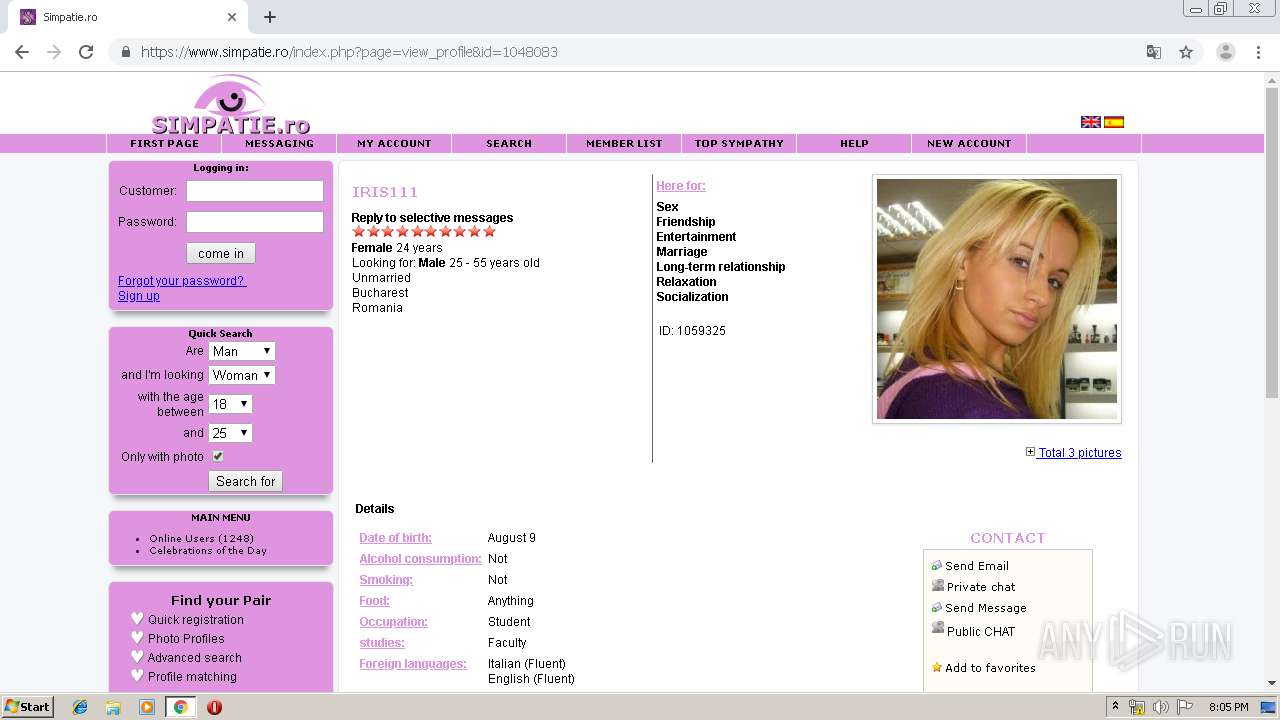Click the Date of birth link
The height and width of the screenshot is (720, 1280).
tap(396, 538)
